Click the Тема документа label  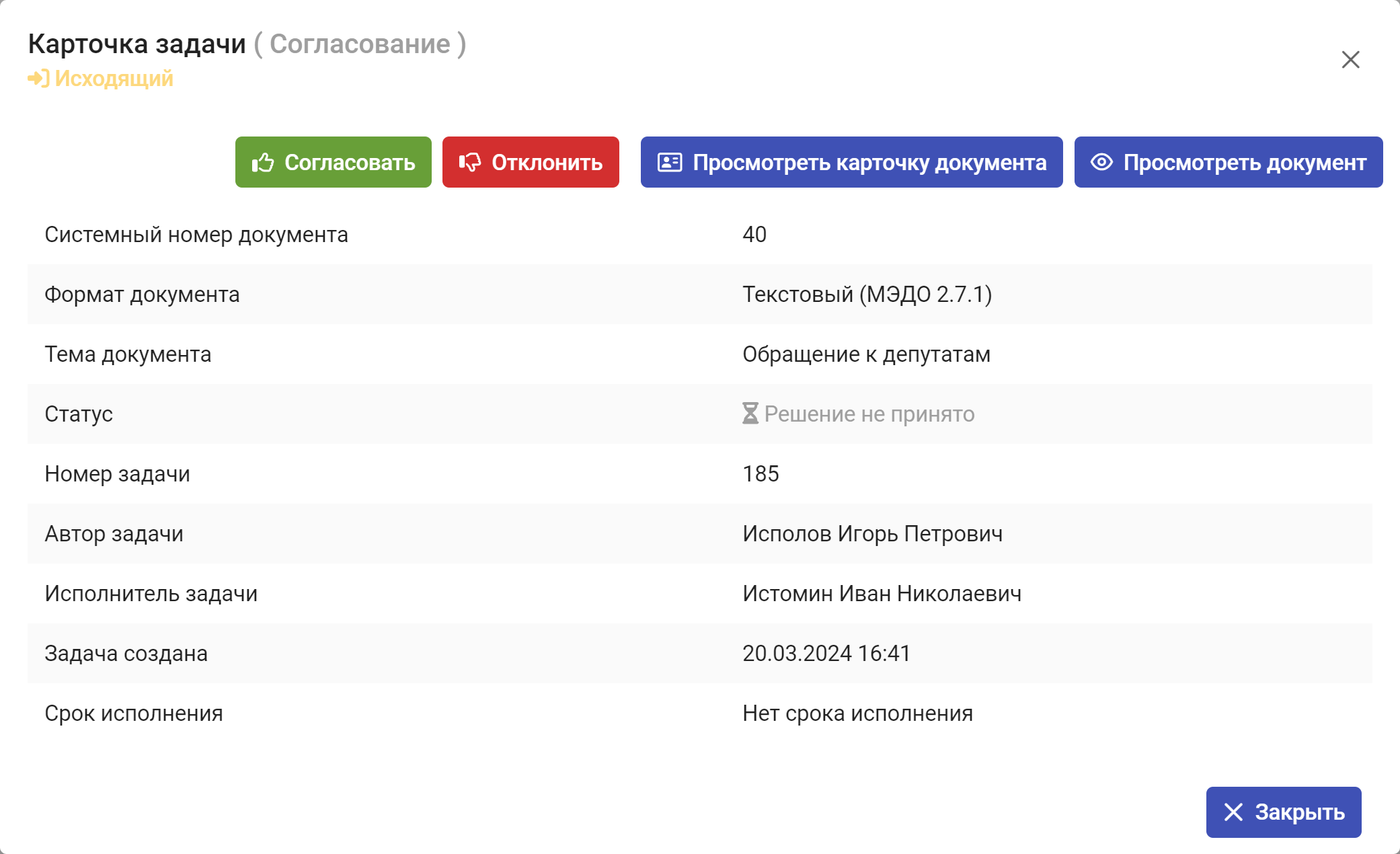[x=128, y=354]
